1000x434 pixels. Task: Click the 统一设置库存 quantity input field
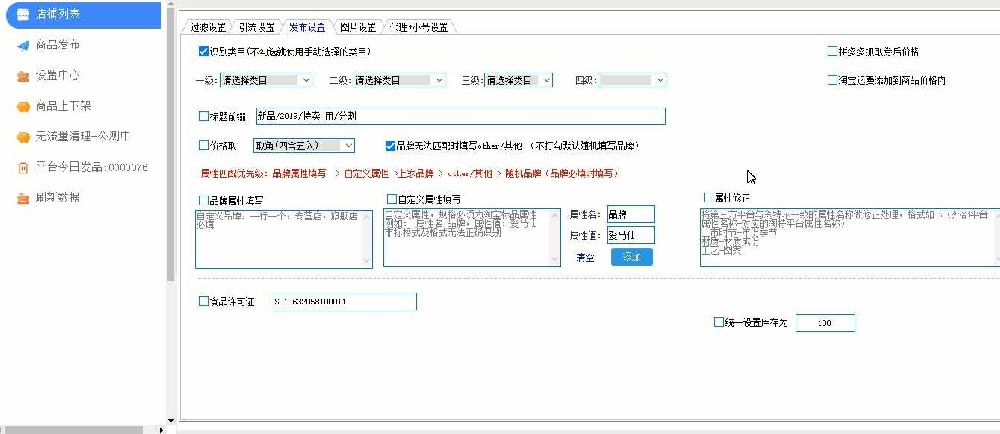coord(825,323)
